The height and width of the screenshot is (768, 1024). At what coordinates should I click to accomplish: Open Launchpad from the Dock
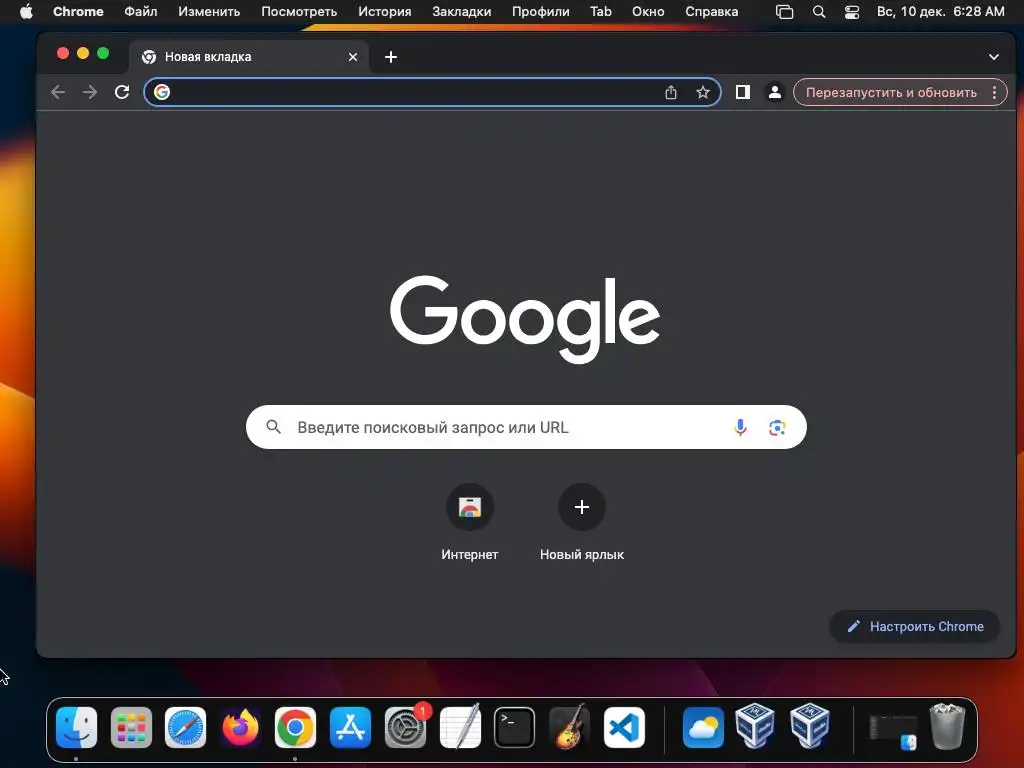point(131,727)
